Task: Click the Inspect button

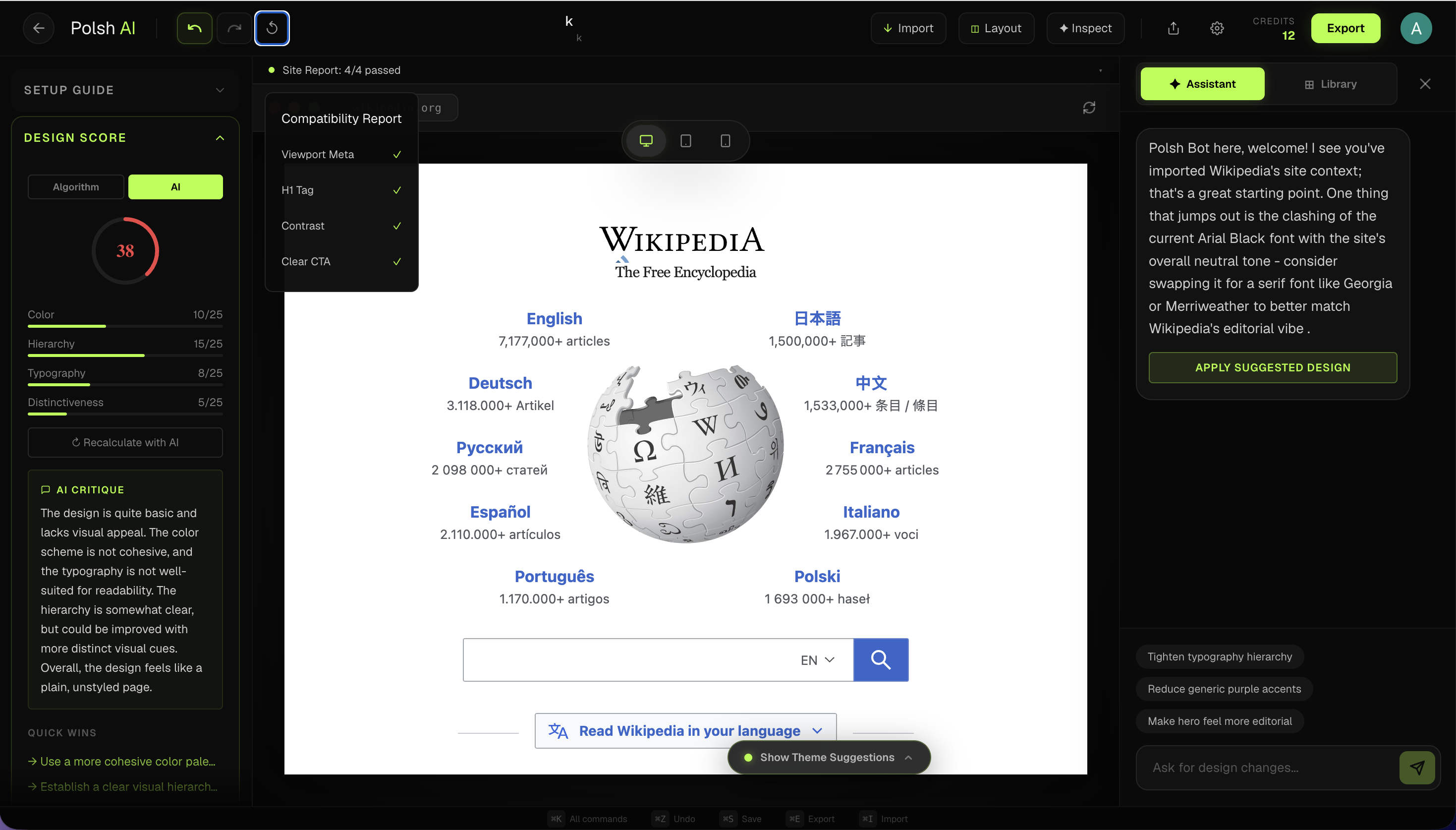Action: point(1085,28)
